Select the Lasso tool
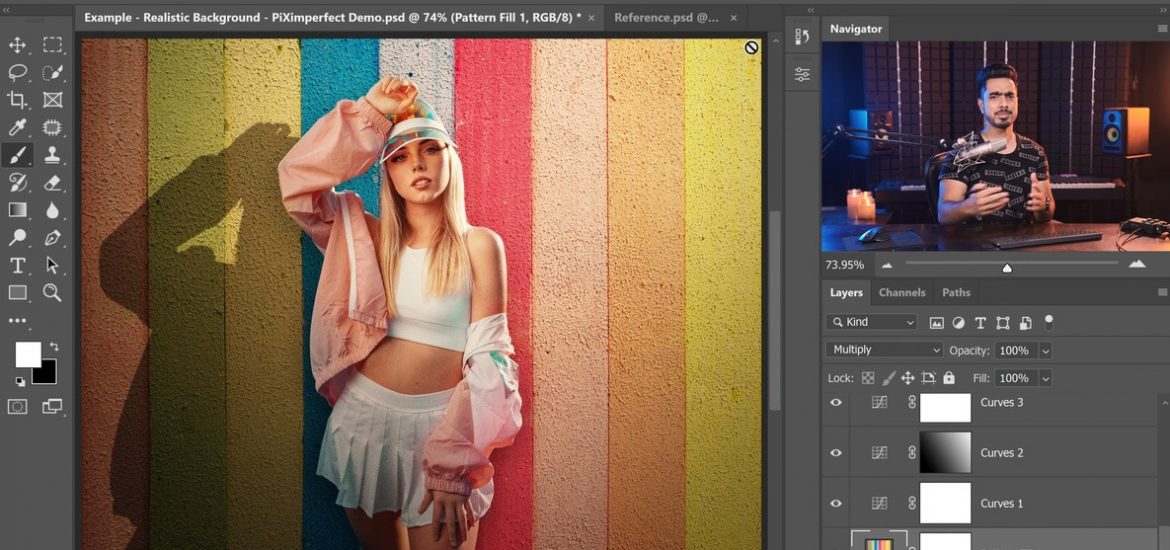1170x550 pixels. (17, 72)
